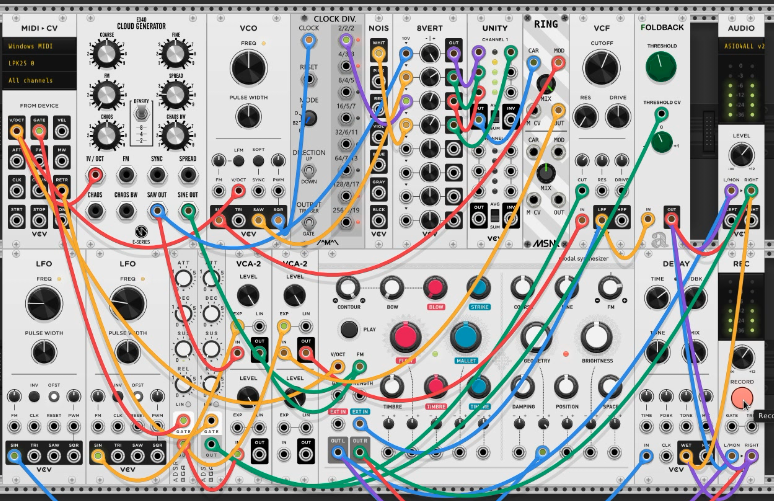Toggle the OFST button on the second LFO
The height and width of the screenshot is (501, 774).
click(x=138, y=396)
